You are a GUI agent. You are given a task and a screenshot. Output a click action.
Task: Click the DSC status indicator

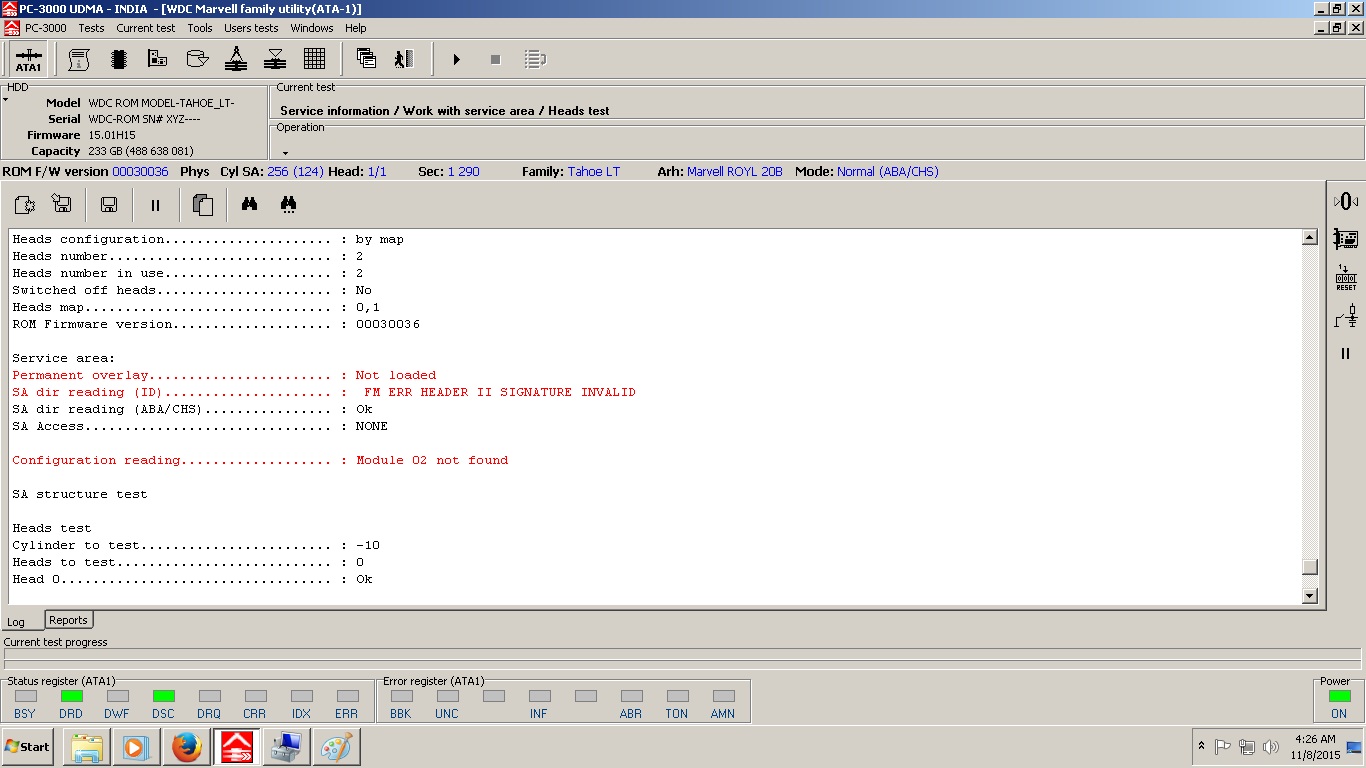coord(163,696)
